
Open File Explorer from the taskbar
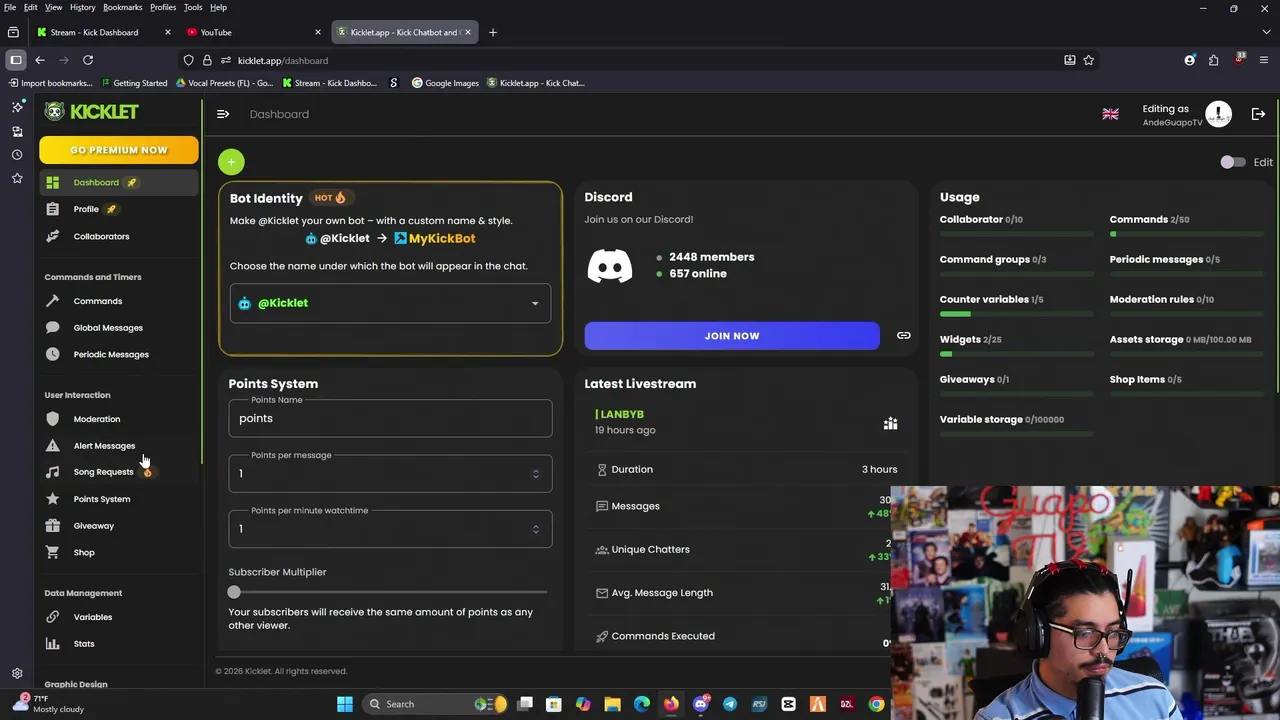pos(612,704)
